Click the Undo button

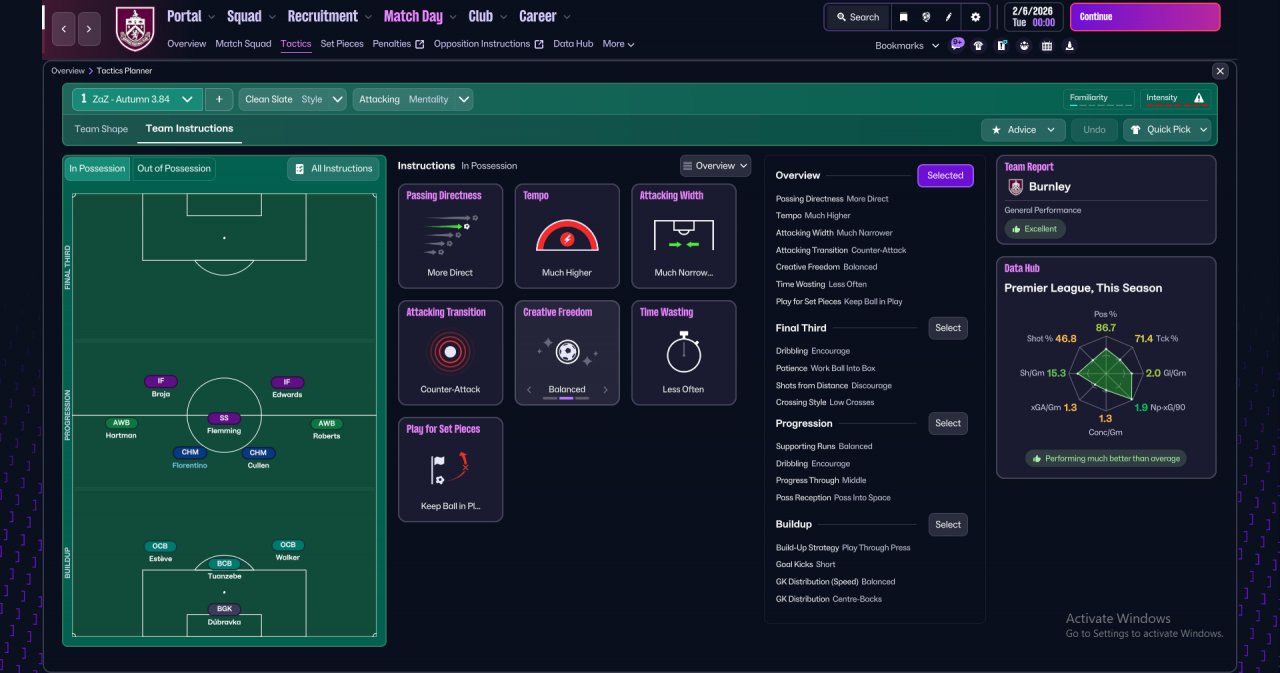[x=1094, y=130]
